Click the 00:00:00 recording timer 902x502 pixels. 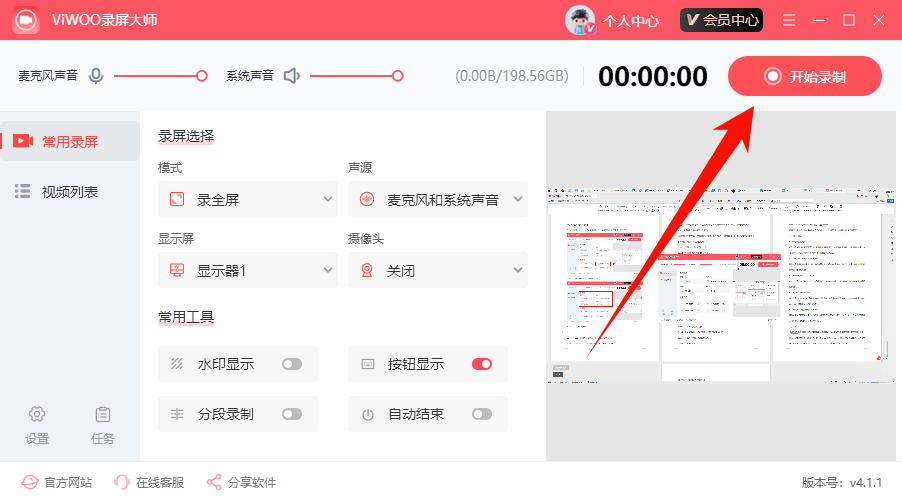point(652,76)
